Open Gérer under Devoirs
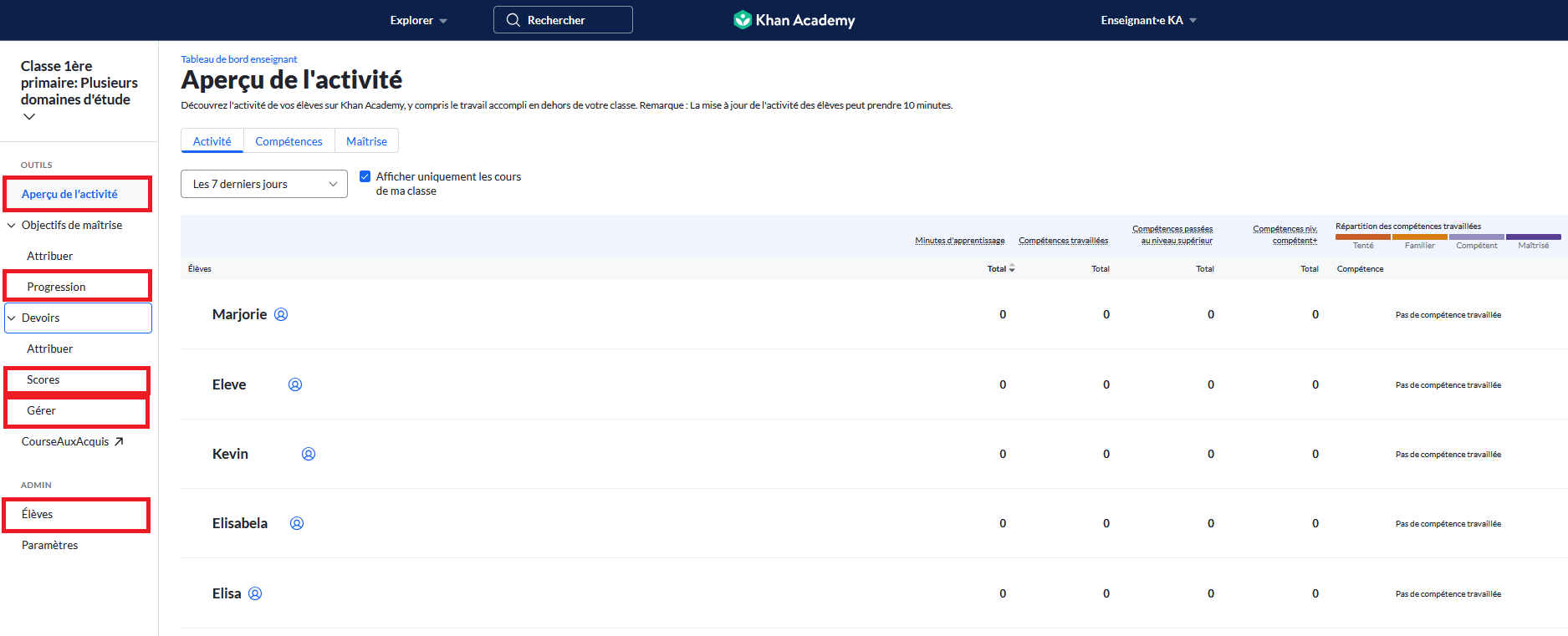Image resolution: width=1568 pixels, height=636 pixels. pyautogui.click(x=77, y=410)
